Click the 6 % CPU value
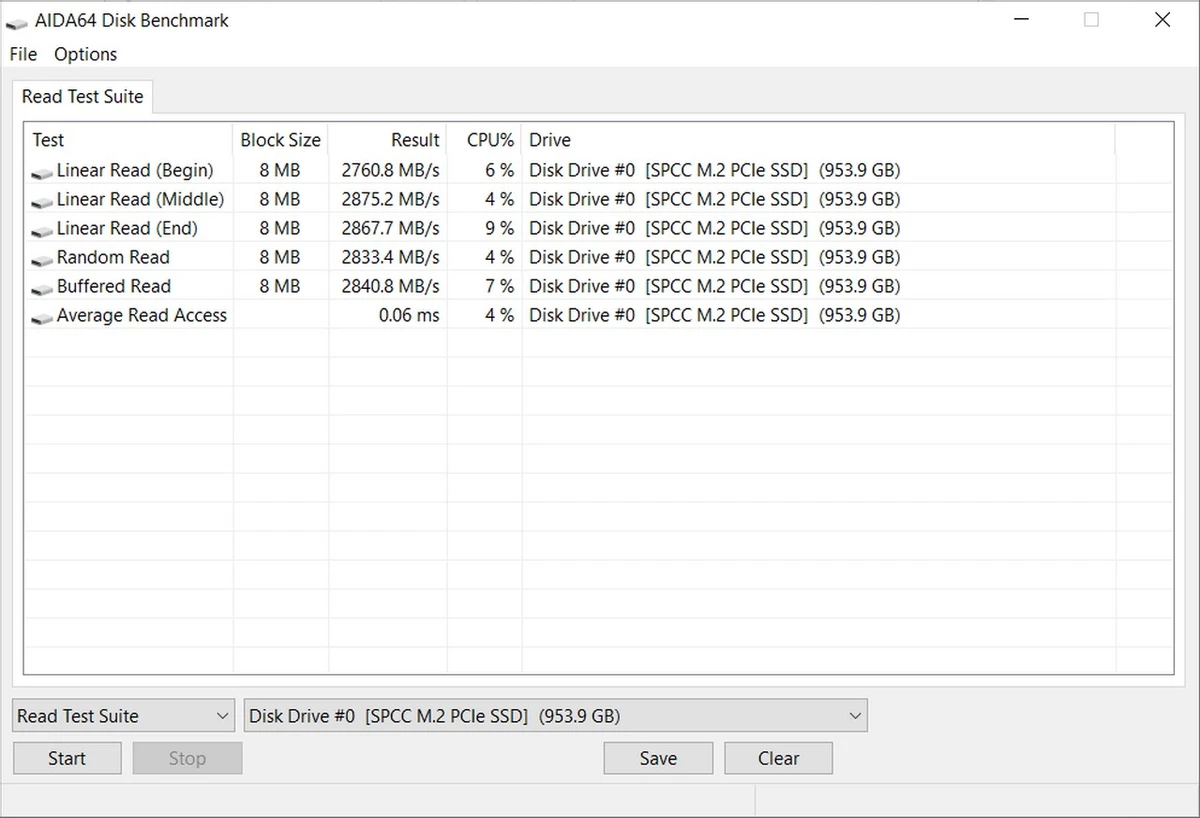This screenshot has width=1200, height=818. tap(500, 170)
